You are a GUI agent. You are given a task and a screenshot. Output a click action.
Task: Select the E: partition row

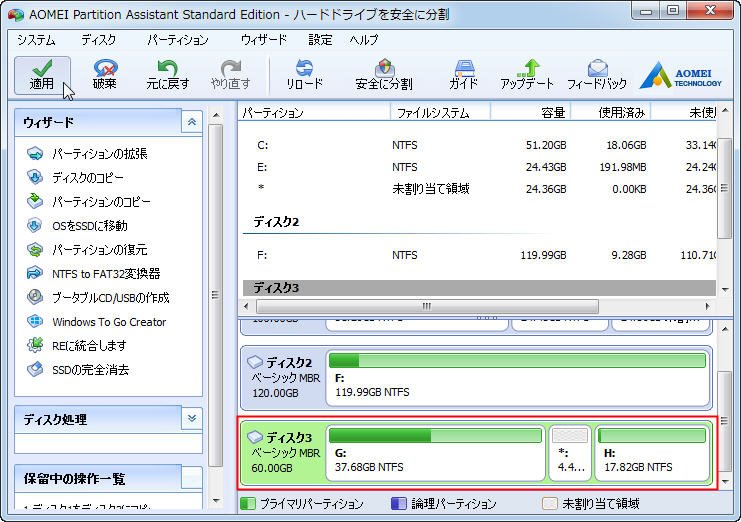pos(479,167)
